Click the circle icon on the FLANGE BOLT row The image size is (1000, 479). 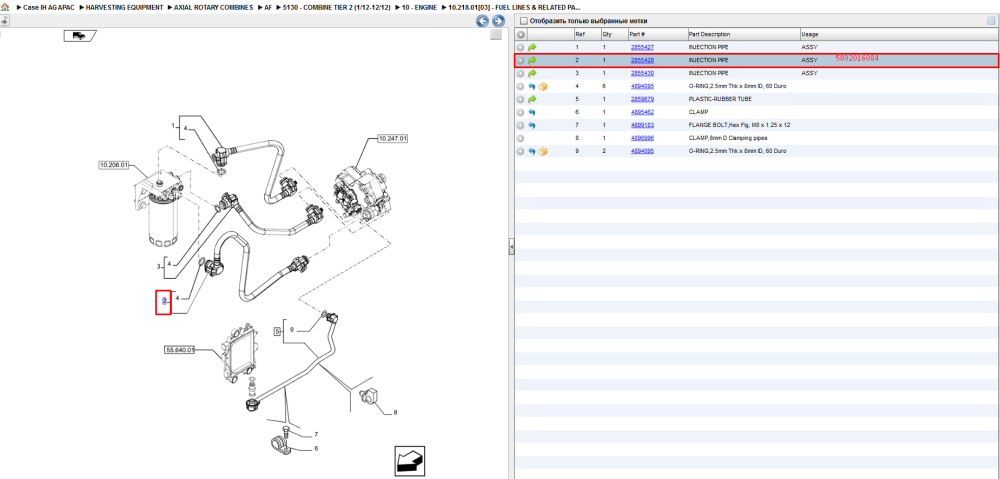pyautogui.click(x=520, y=126)
